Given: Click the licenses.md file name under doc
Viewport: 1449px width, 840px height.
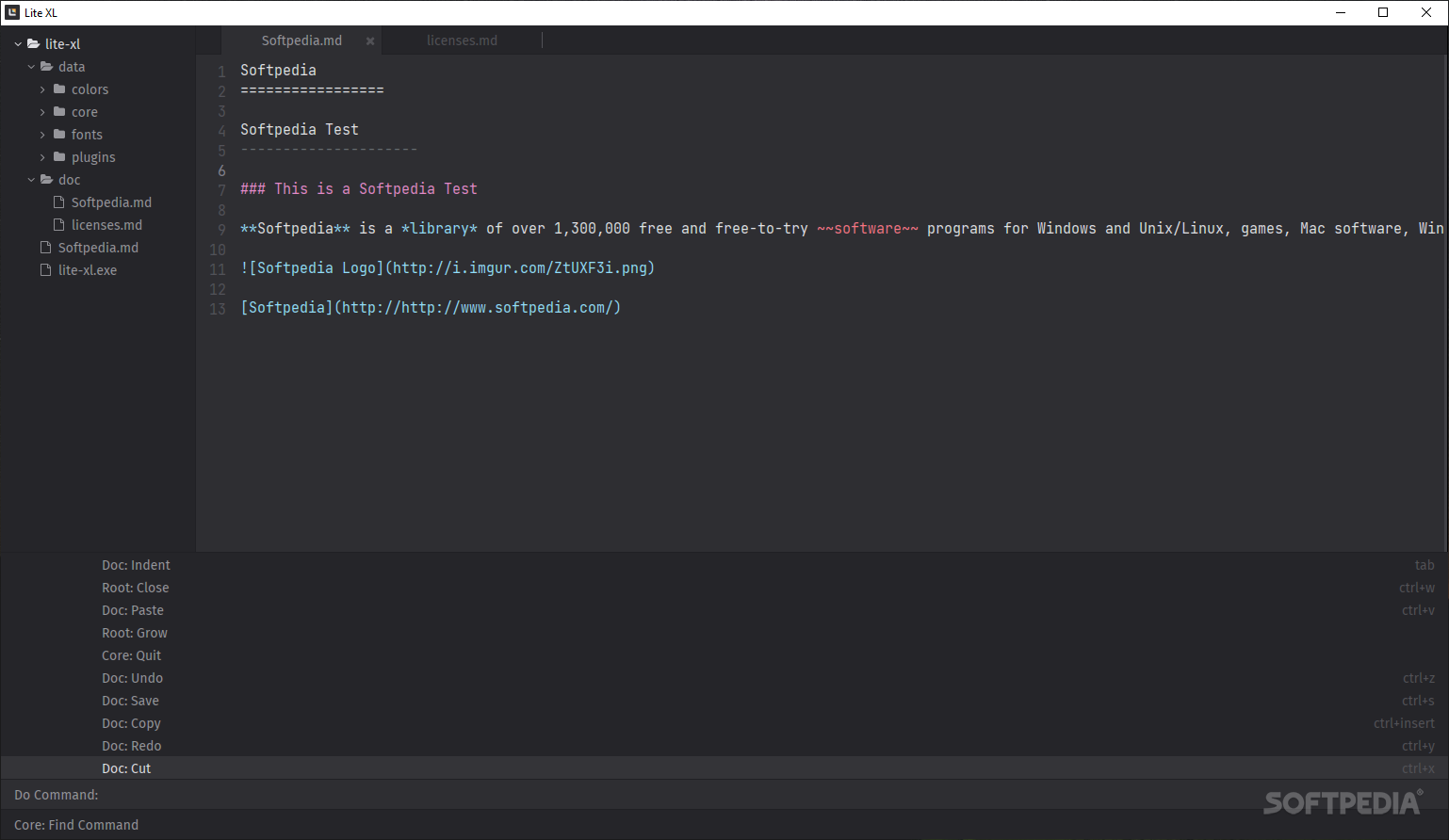Looking at the screenshot, I should [x=106, y=225].
